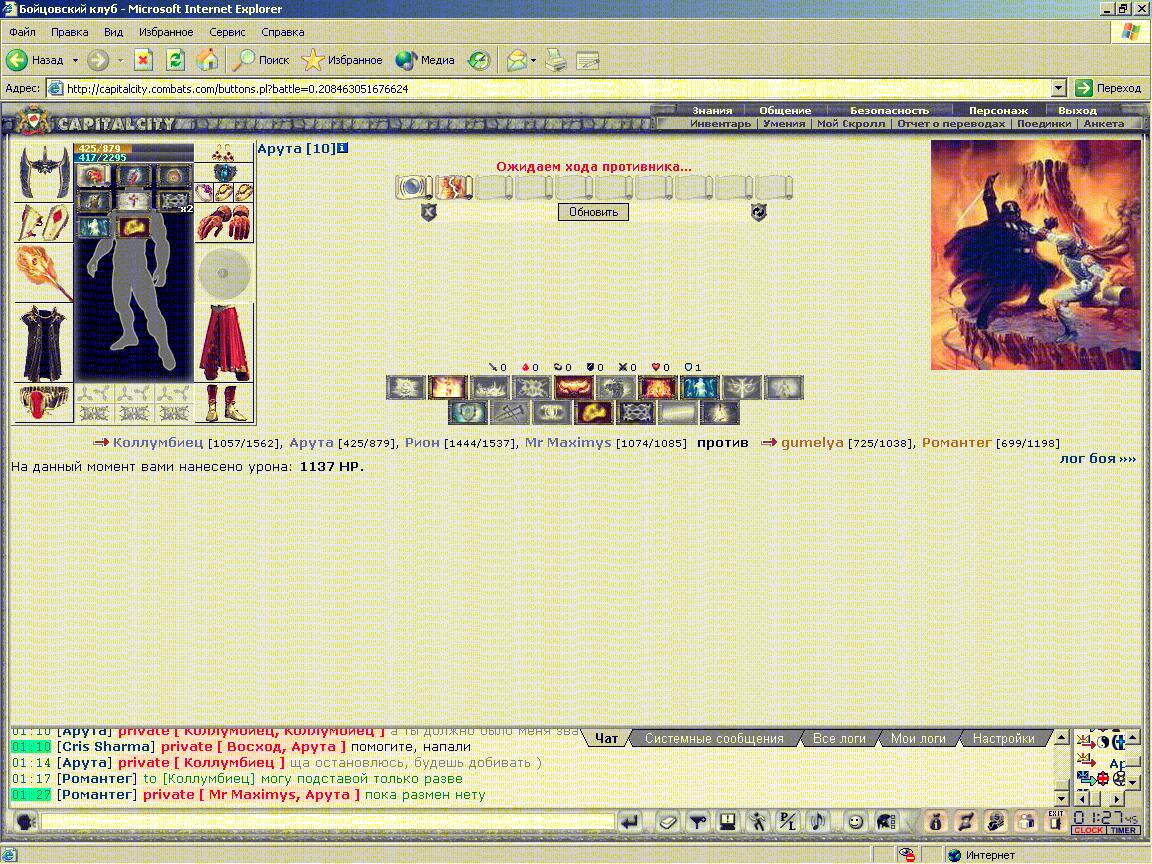The width and height of the screenshot is (1152, 864).
Task: Open the Сервис menu
Action: coord(227,32)
